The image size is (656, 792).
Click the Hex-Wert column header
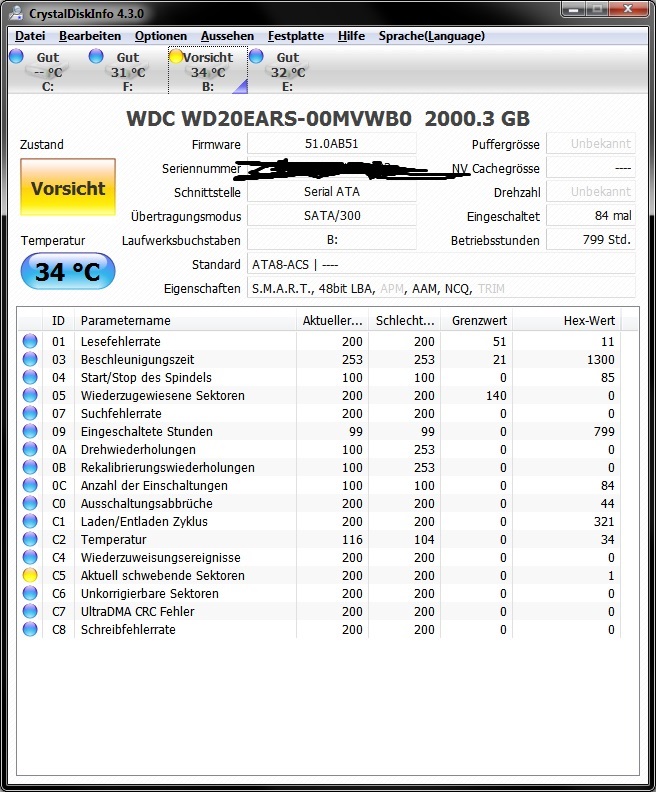click(x=567, y=321)
